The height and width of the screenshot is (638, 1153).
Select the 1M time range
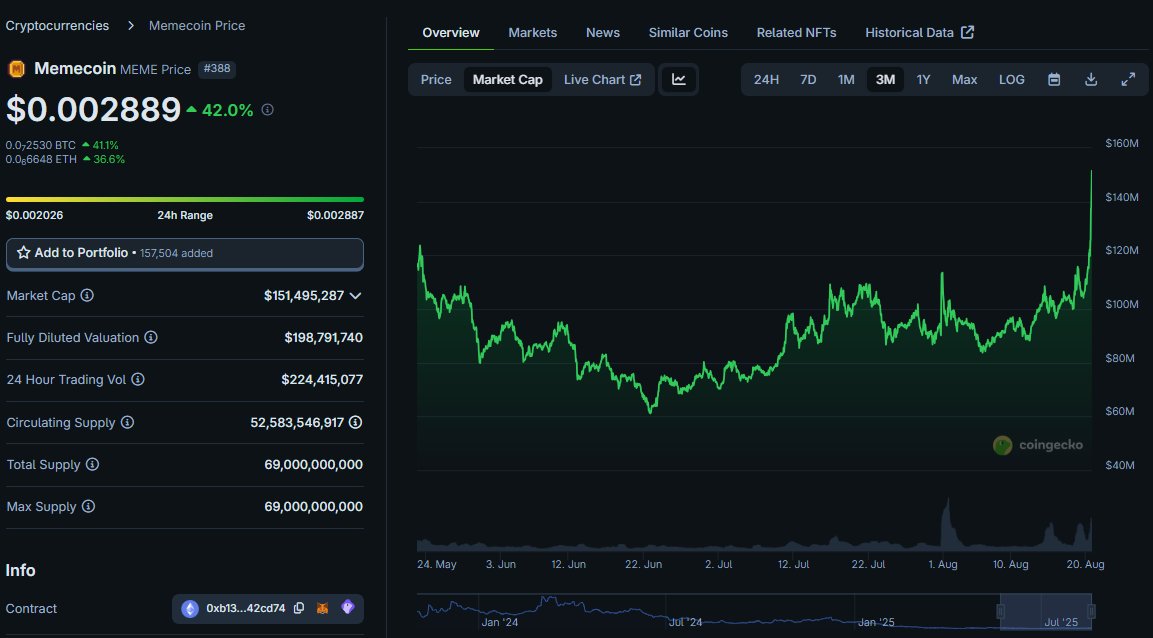[846, 79]
